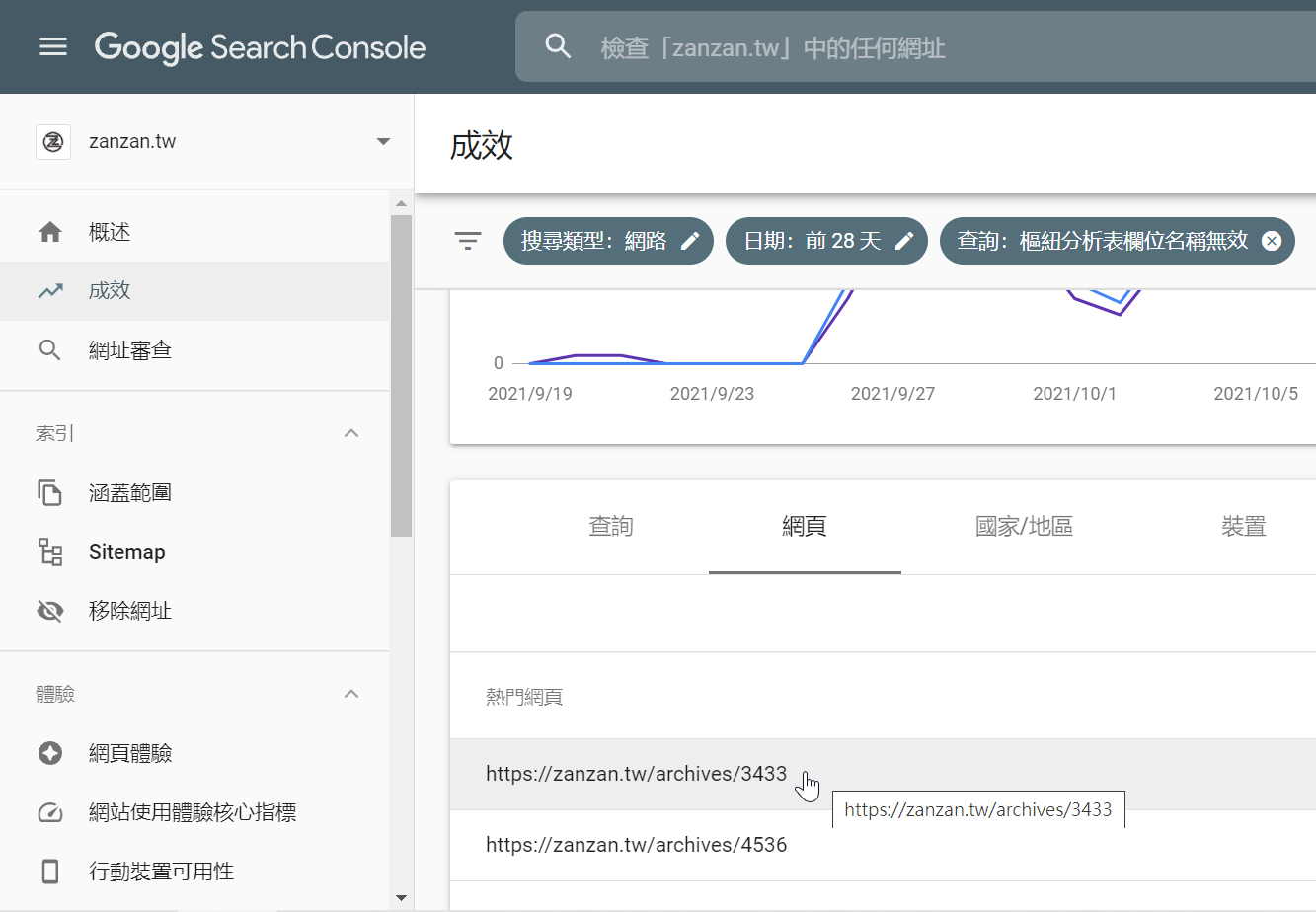This screenshot has height=912, width=1316.
Task: Go to 概述 overview page
Action: click(194, 232)
